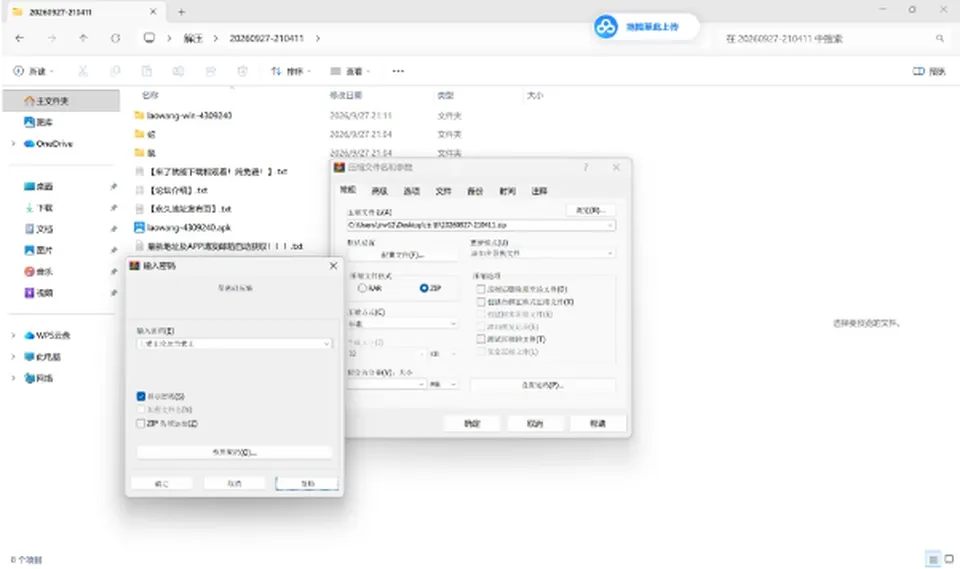Open WPS cloud drive in the sidebar
The height and width of the screenshot is (569, 960).
(47, 335)
